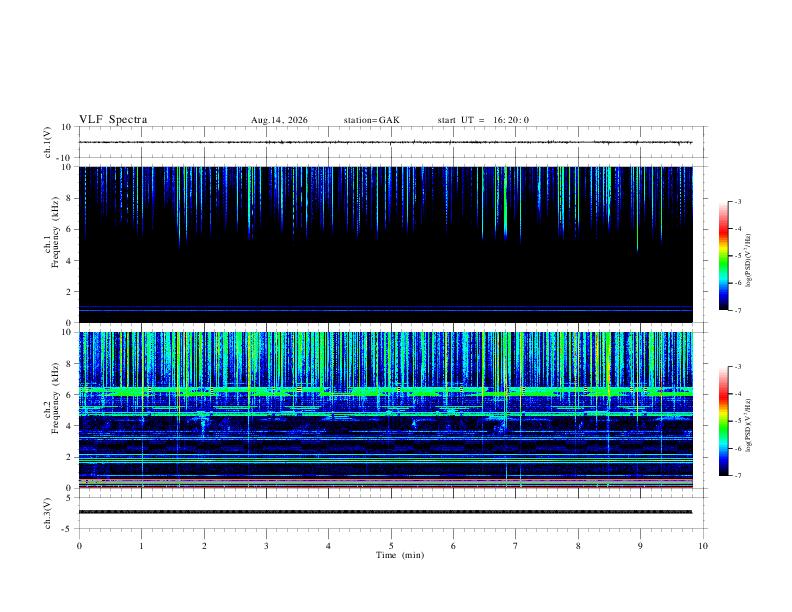Click the ch.3(V) waveform axis label
The height and width of the screenshot is (612, 792).
tap(48, 513)
